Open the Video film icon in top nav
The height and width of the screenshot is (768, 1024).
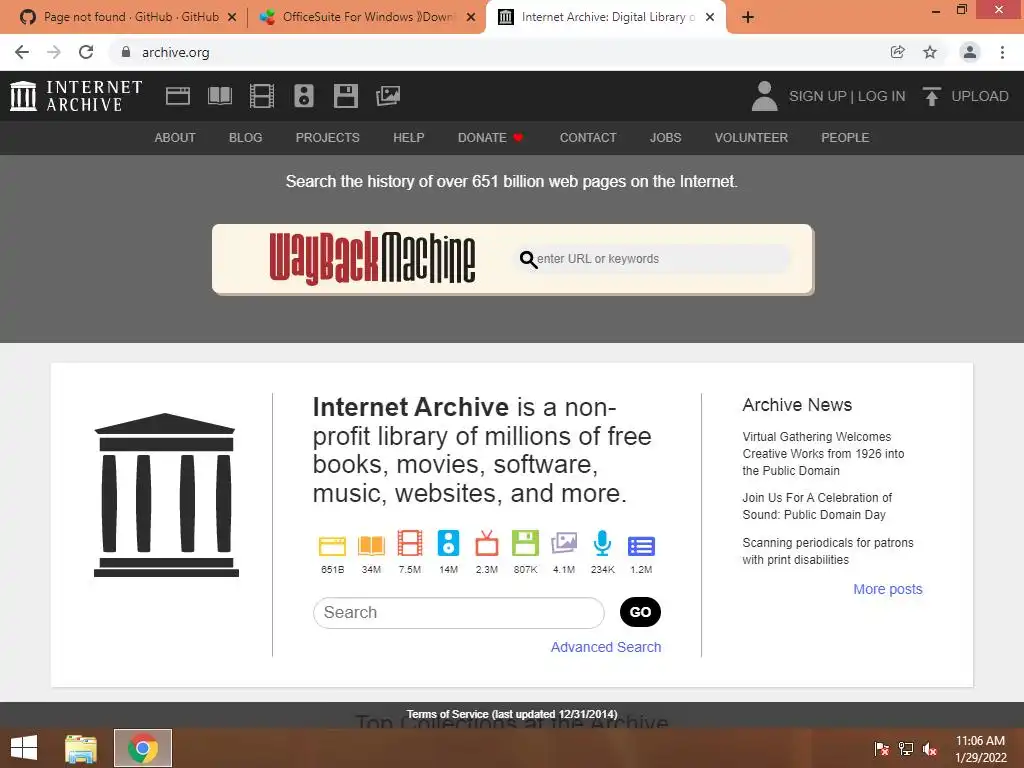pos(262,96)
